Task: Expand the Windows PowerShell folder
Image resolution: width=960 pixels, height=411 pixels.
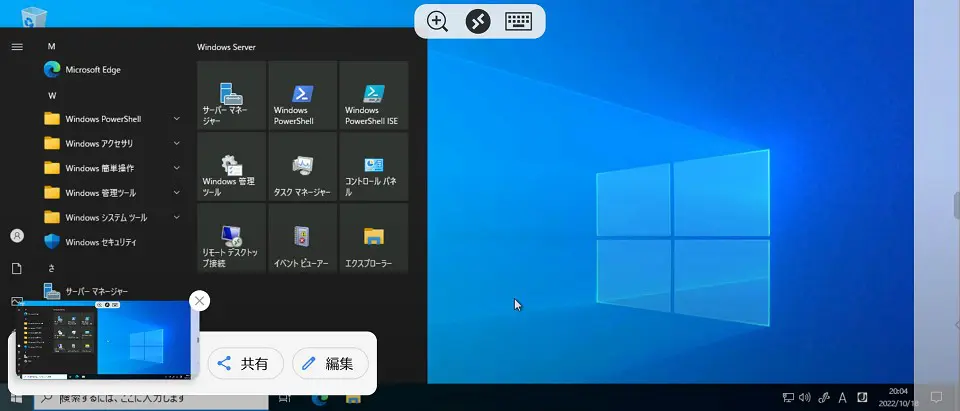Action: (x=110, y=118)
